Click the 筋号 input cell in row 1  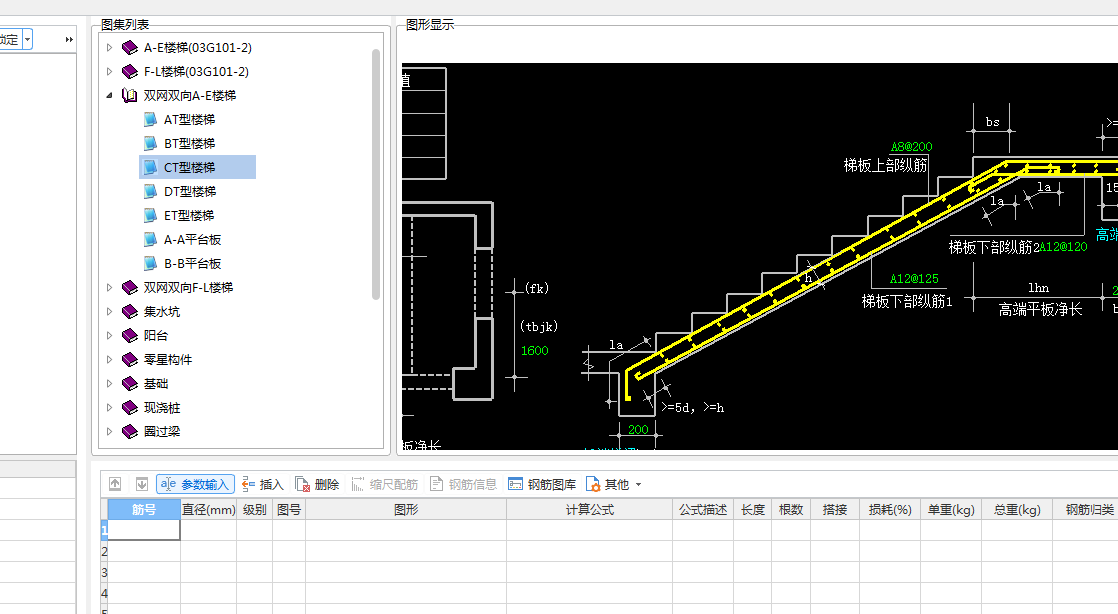(x=144, y=530)
